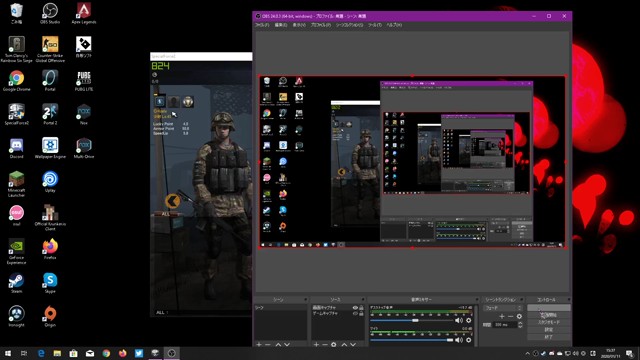Open OBS 設定 settings button
This screenshot has height=360, width=640.
click(549, 329)
